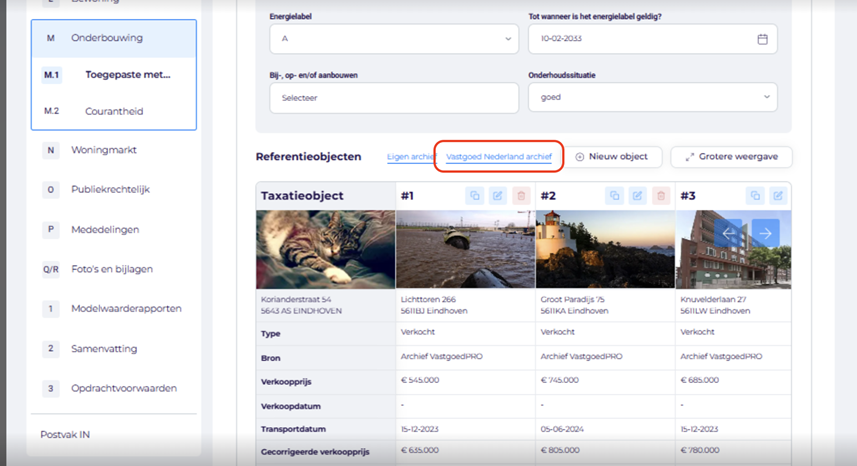Delete reference object #1
The image size is (857, 466).
click(x=520, y=196)
